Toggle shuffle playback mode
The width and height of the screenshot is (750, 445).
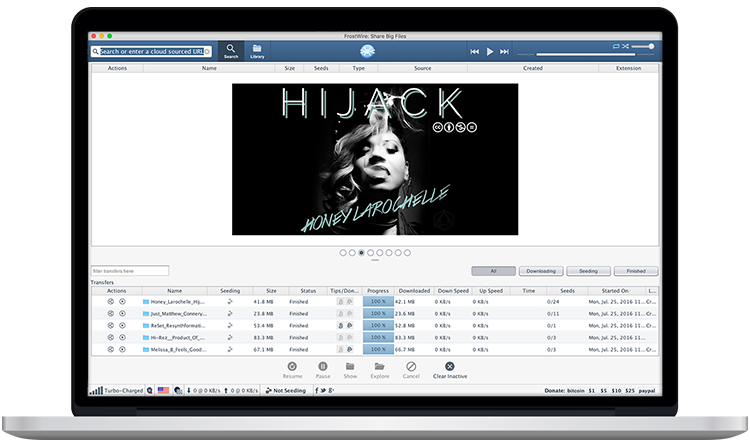[x=625, y=46]
